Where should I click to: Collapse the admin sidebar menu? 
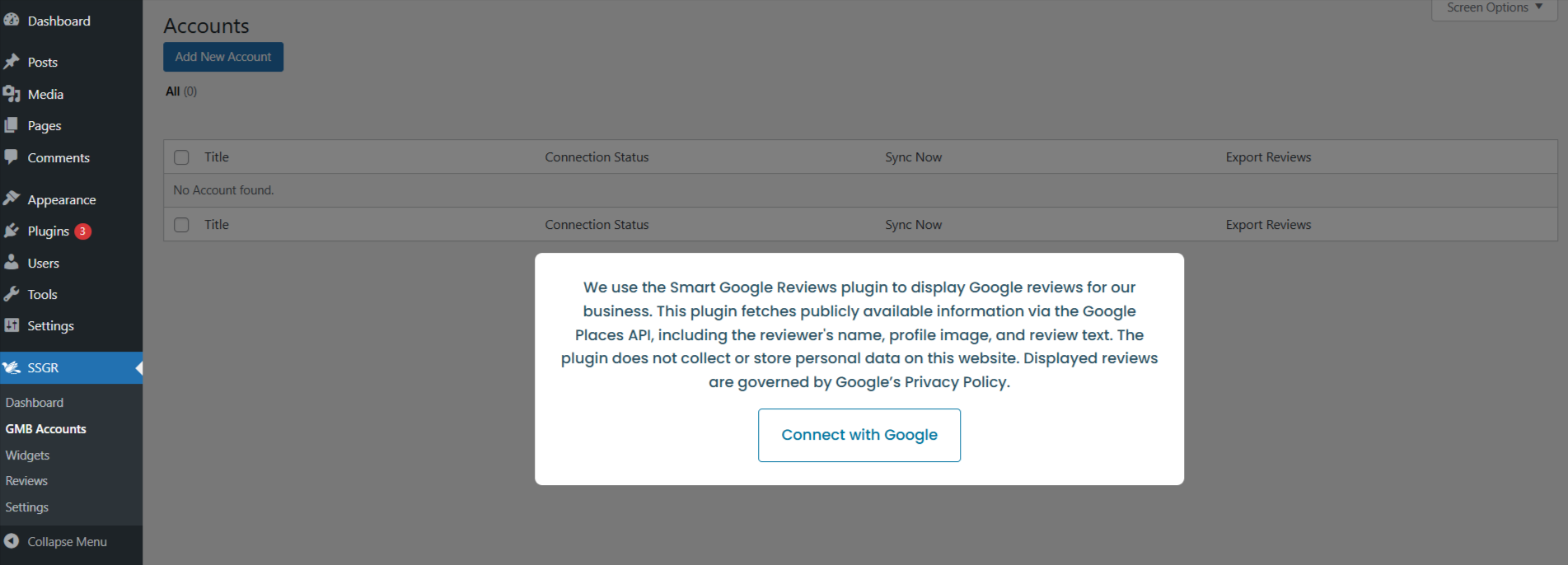tap(56, 541)
